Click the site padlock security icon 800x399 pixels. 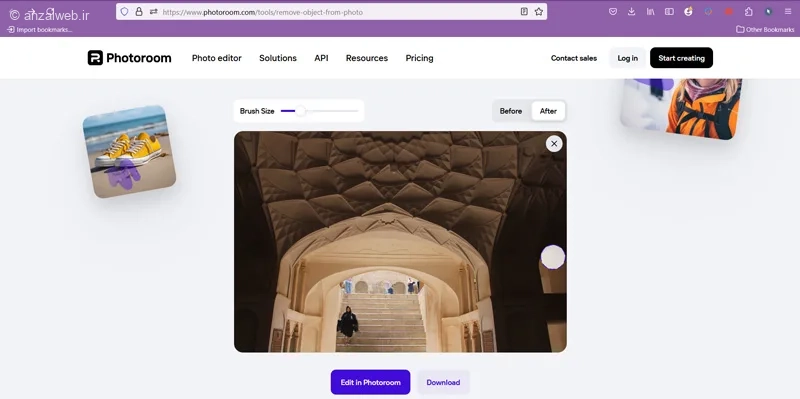tap(139, 12)
